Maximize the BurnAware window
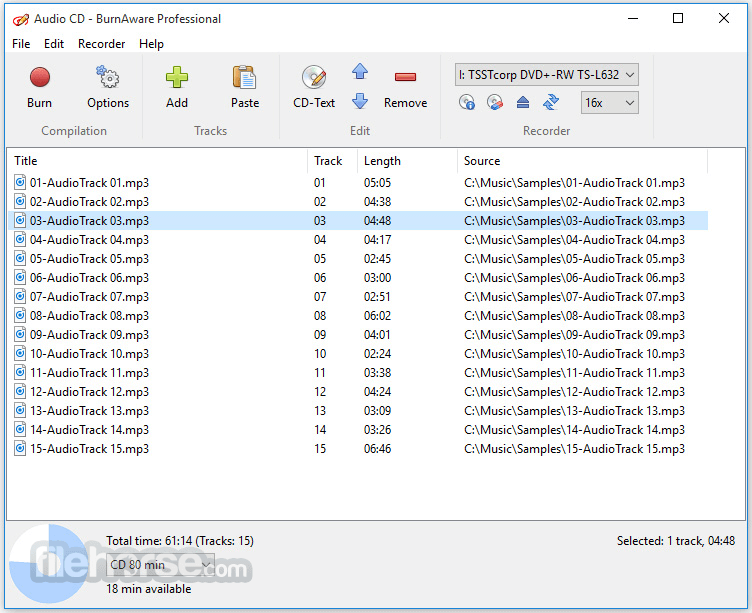 [x=678, y=19]
